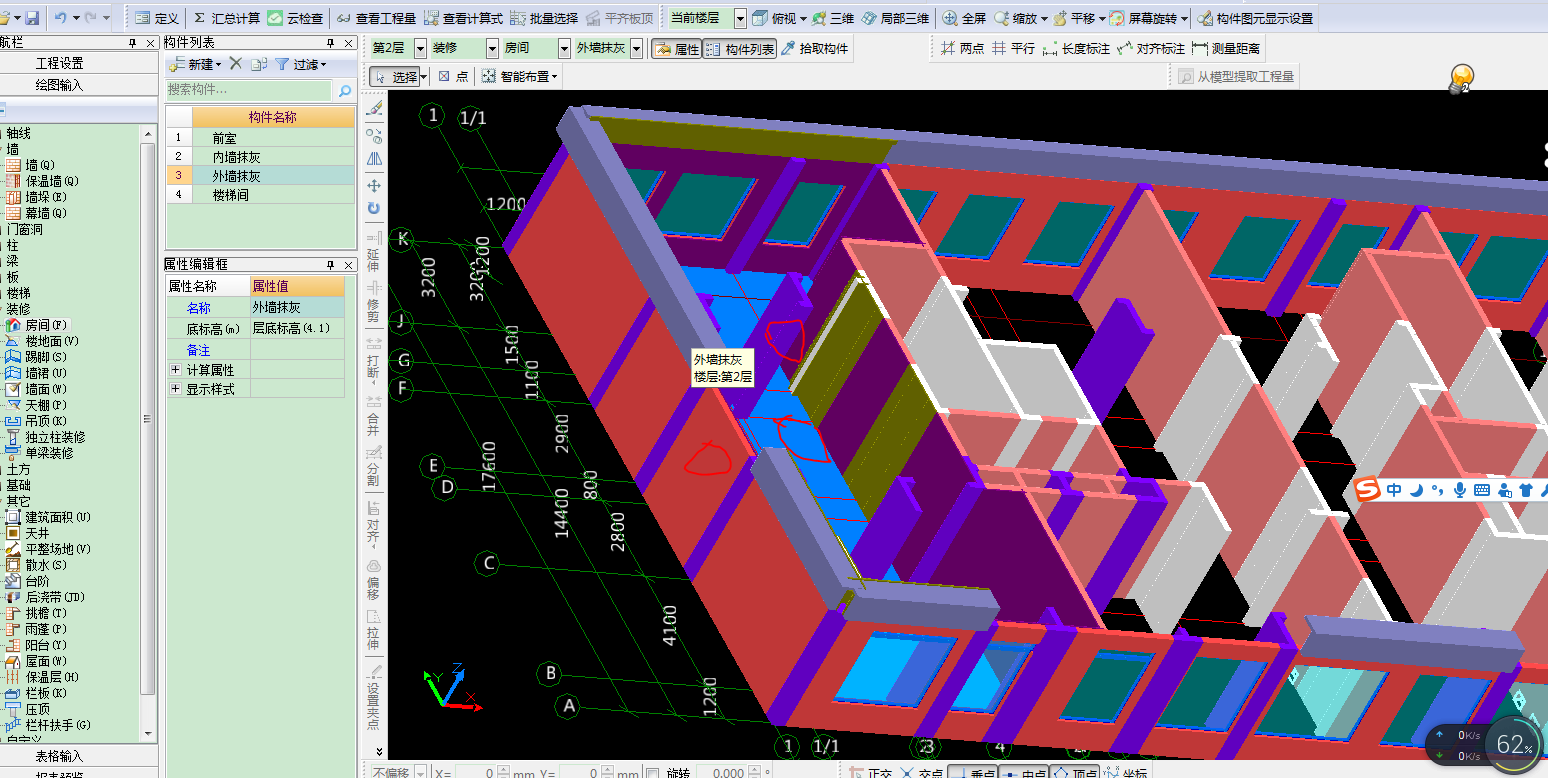
Task: Run 汇总计算 summary calculation
Action: 226,18
